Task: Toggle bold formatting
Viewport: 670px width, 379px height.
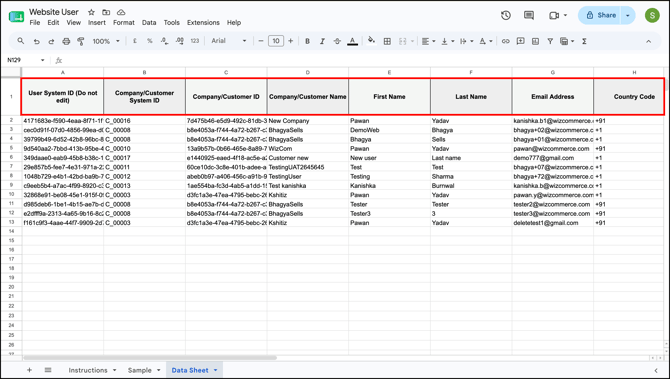Action: click(307, 41)
